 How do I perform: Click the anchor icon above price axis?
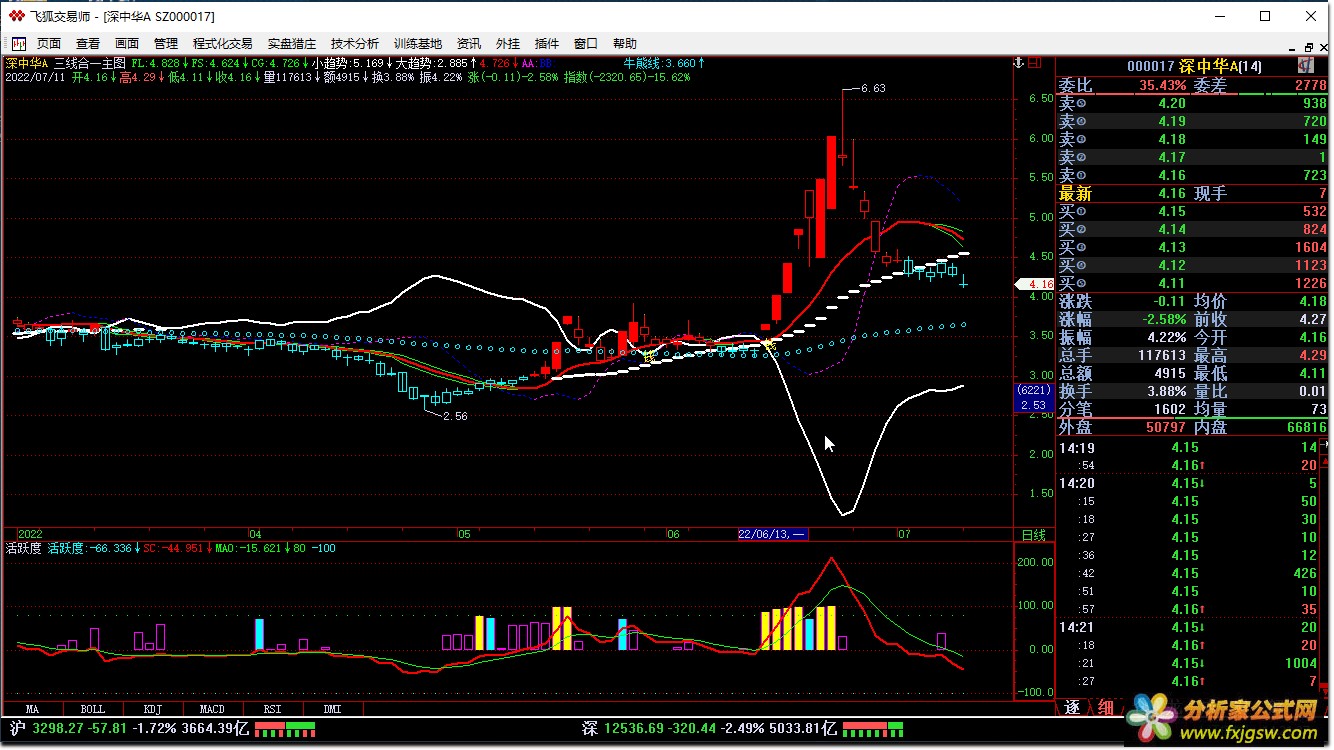1019,63
